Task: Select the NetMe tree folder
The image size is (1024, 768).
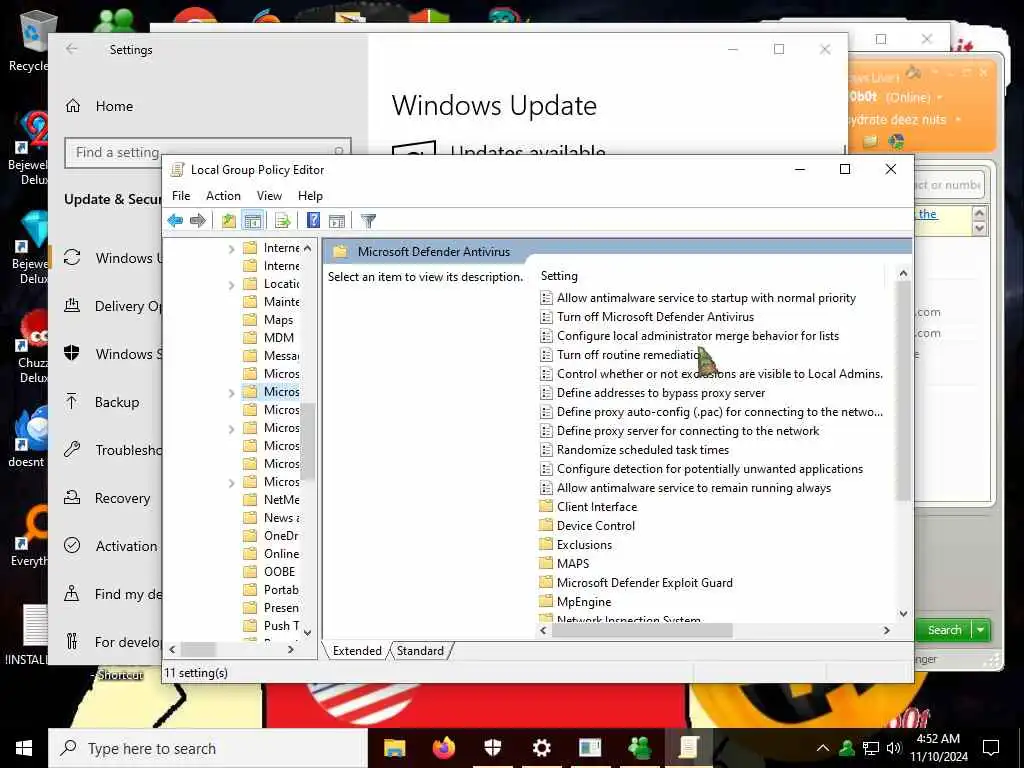Action: pos(281,500)
